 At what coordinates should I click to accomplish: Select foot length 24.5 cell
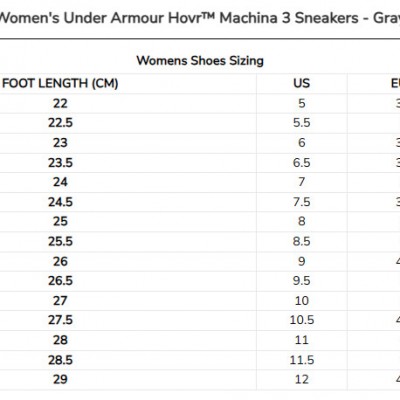pos(60,202)
